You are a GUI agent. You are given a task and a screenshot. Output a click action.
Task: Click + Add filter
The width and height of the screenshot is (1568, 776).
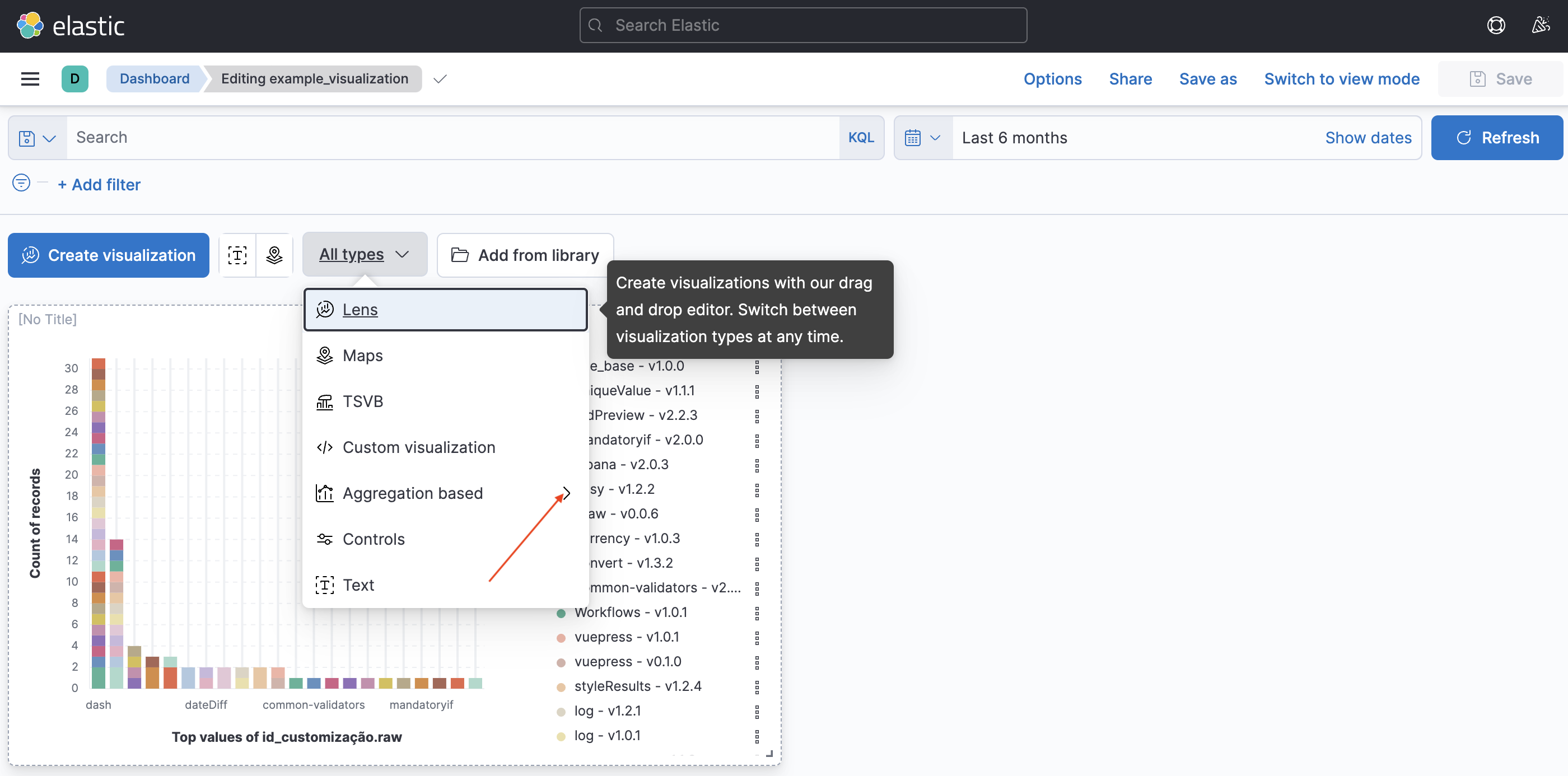[99, 184]
